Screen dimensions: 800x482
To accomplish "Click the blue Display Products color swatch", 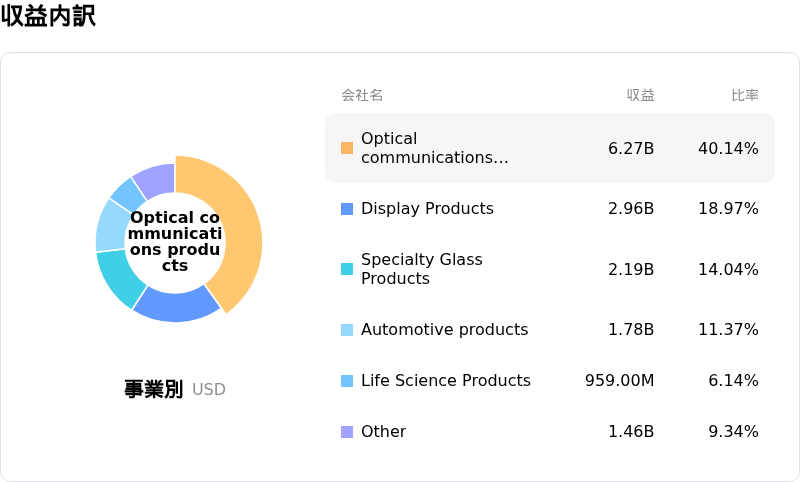I will (347, 209).
